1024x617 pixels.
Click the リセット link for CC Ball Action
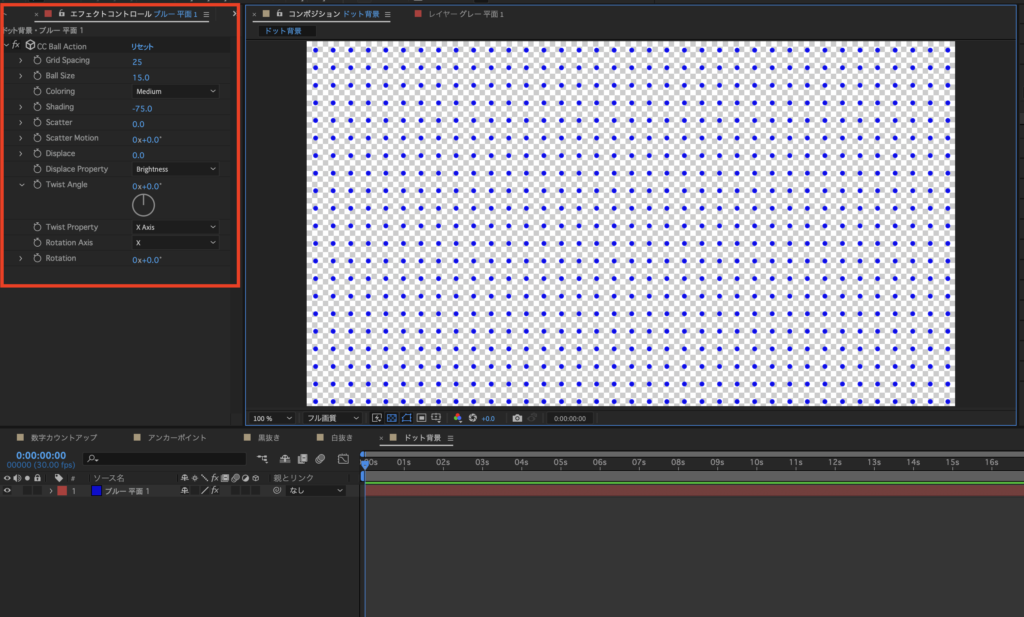click(x=141, y=46)
